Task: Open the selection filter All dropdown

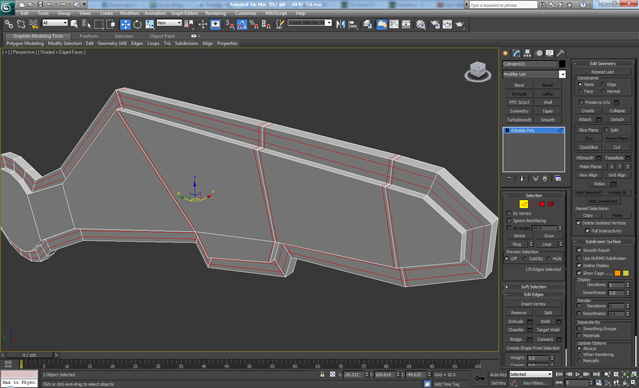Action: tap(55, 23)
